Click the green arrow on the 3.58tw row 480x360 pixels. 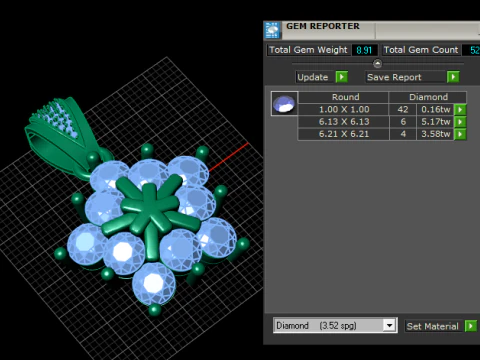pyautogui.click(x=460, y=134)
